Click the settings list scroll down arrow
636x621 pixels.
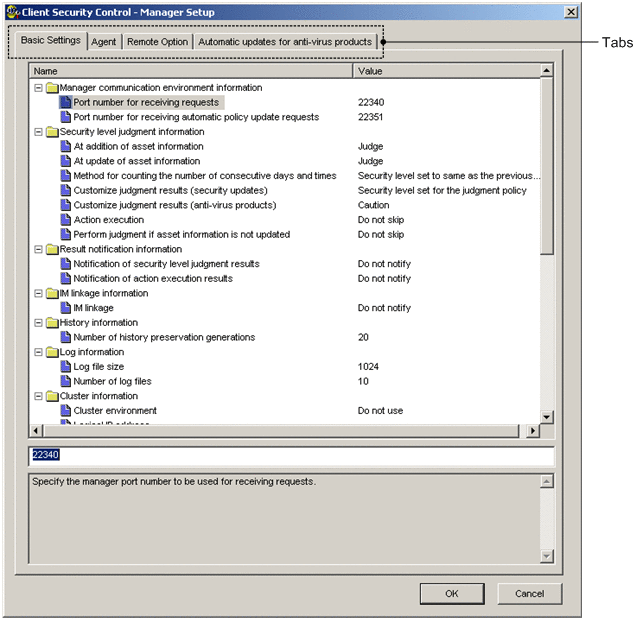[546, 417]
